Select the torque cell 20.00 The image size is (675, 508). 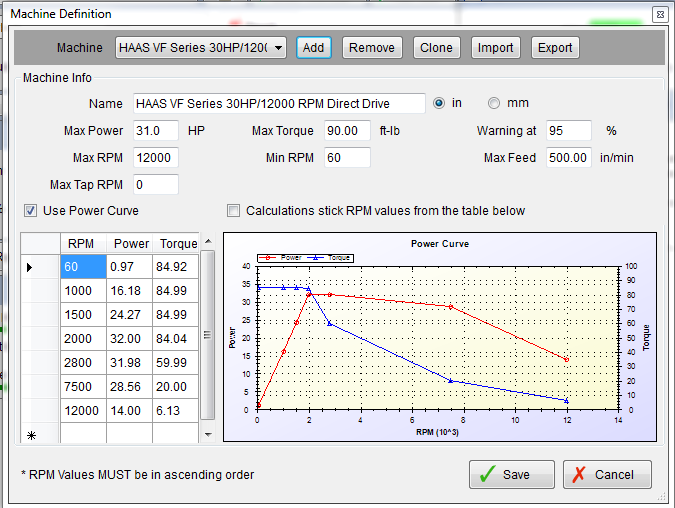[x=175, y=387]
